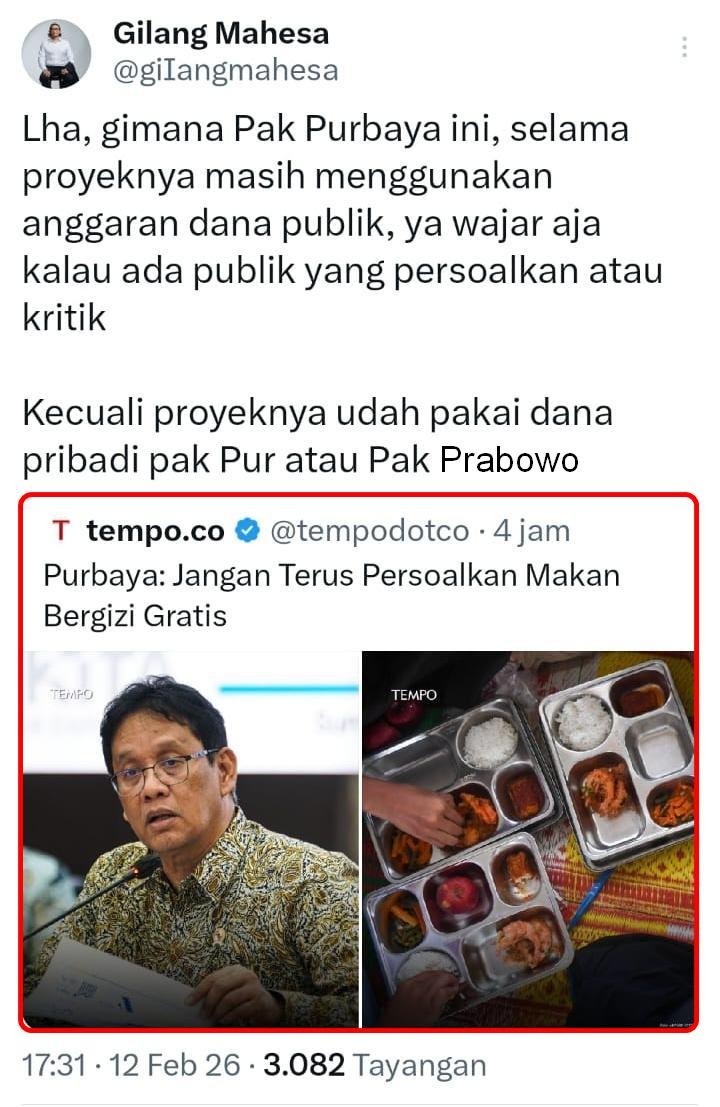View photo of man in batik shirt
The width and height of the screenshot is (720, 1107).
click(x=191, y=839)
